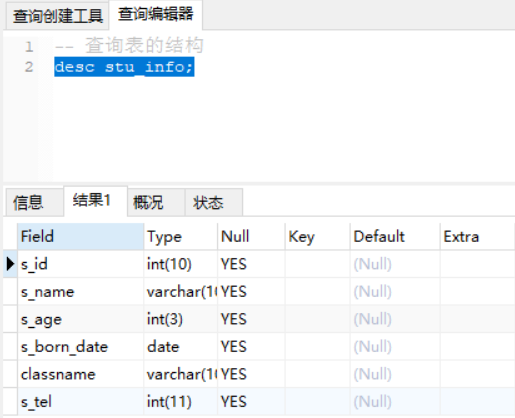Click line number 1 in the gutter

[x=29, y=46]
